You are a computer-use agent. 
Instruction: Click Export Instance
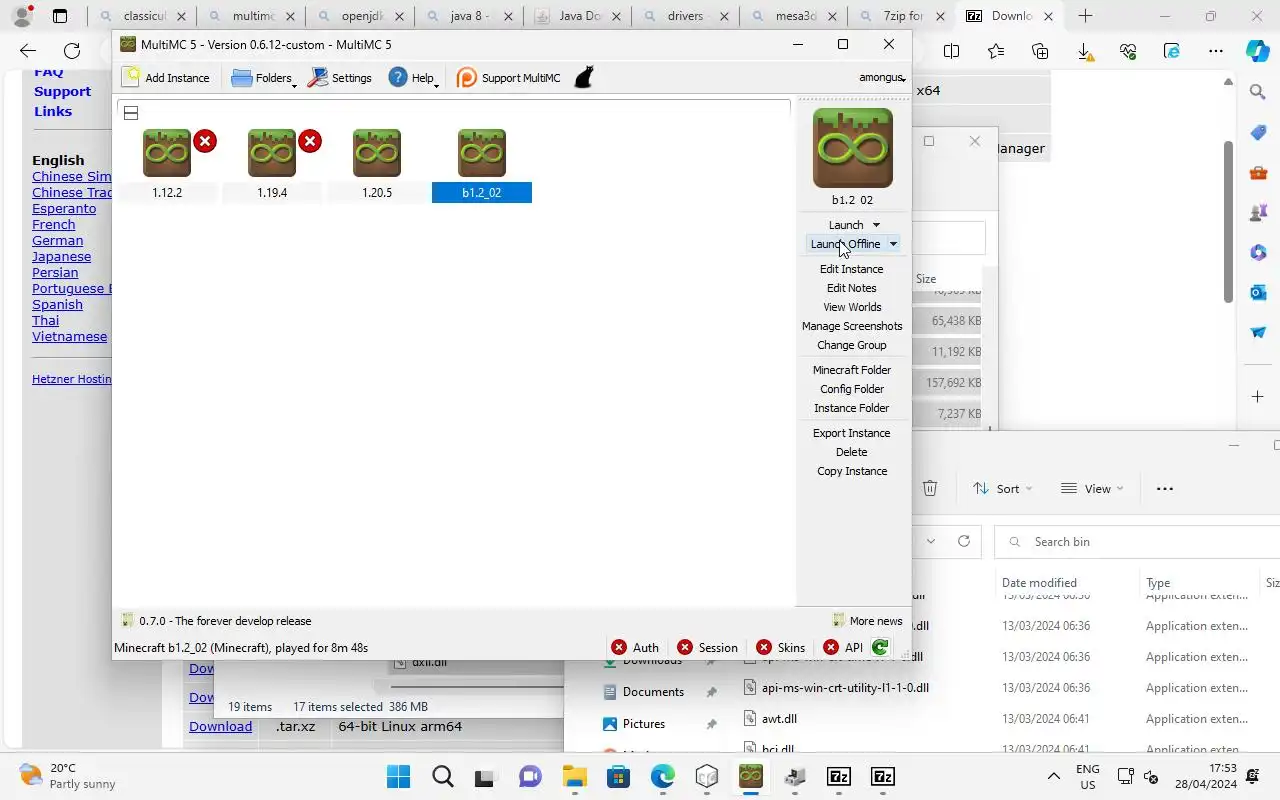(x=852, y=433)
